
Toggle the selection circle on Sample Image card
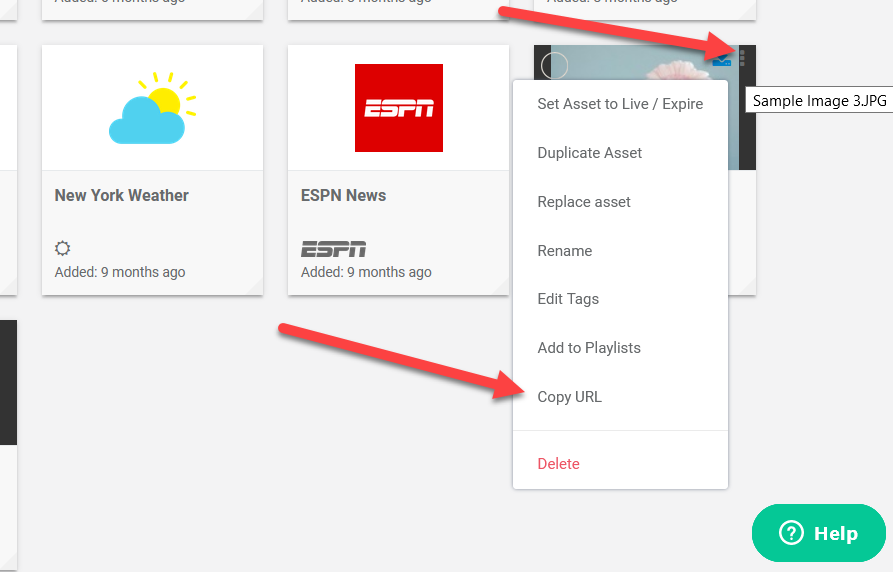coord(554,66)
